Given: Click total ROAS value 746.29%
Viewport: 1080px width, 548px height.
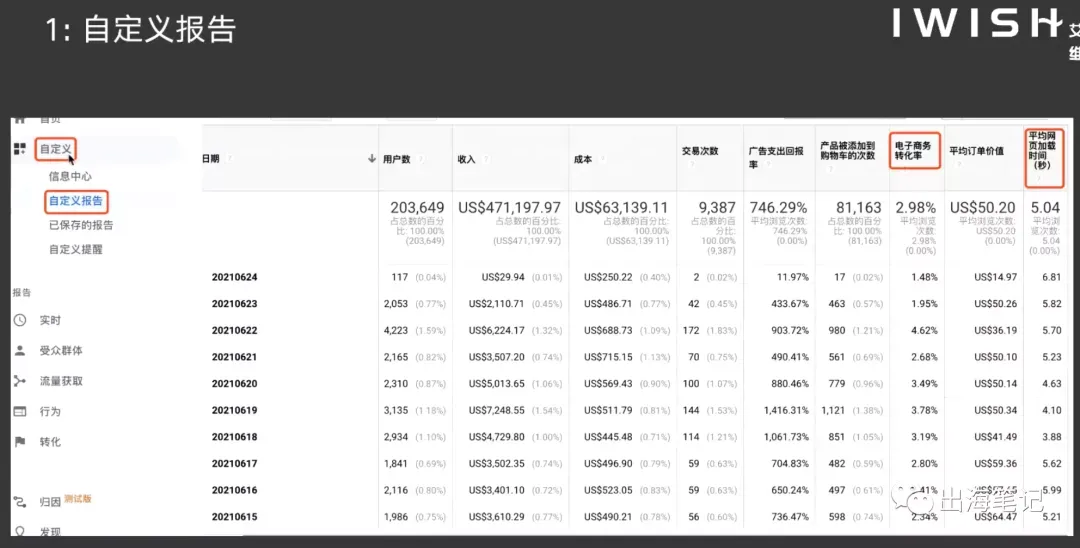Looking at the screenshot, I should click(778, 207).
